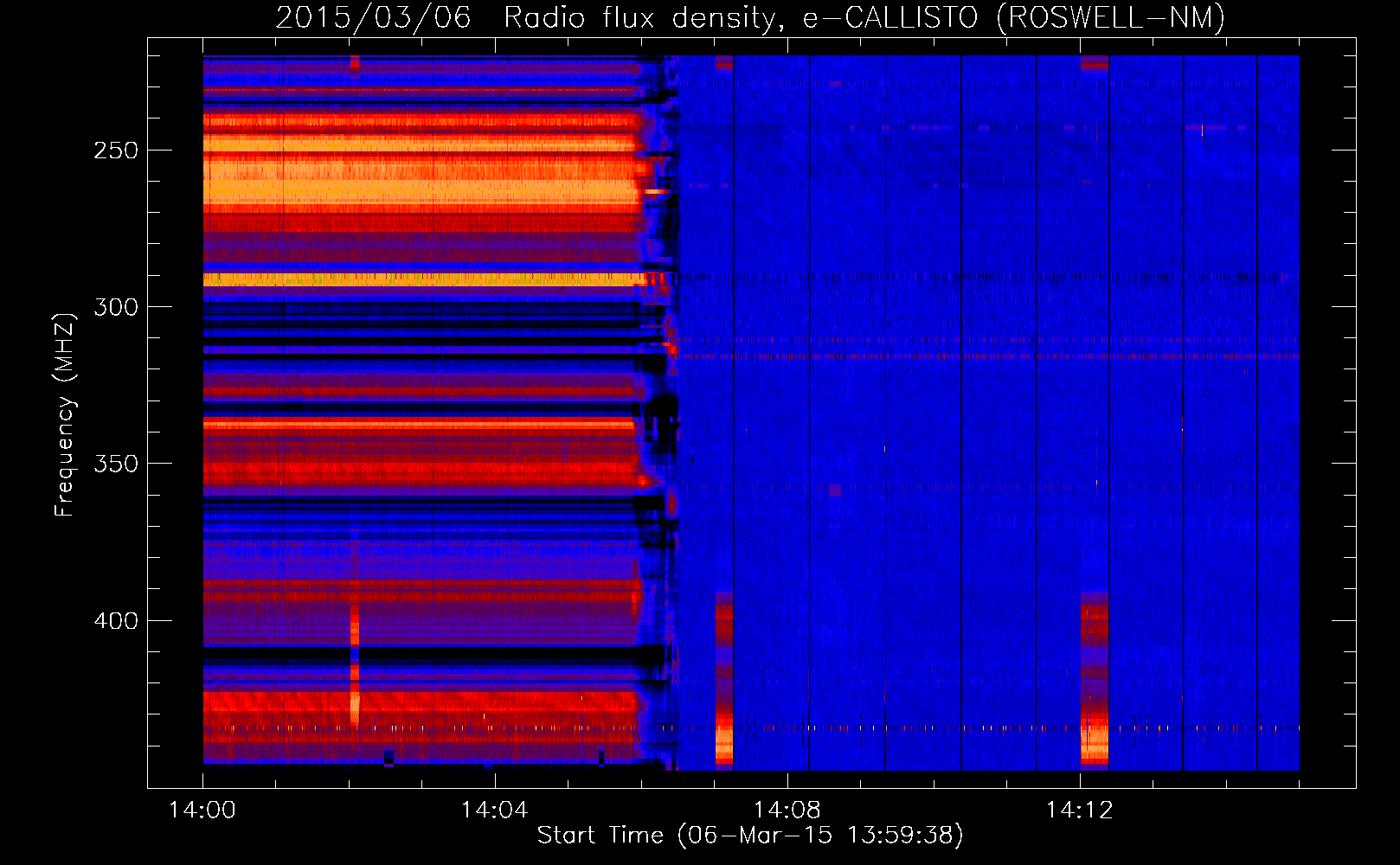The image size is (1400, 865).
Task: Click the '14:04' time axis label
Action: tap(494, 811)
